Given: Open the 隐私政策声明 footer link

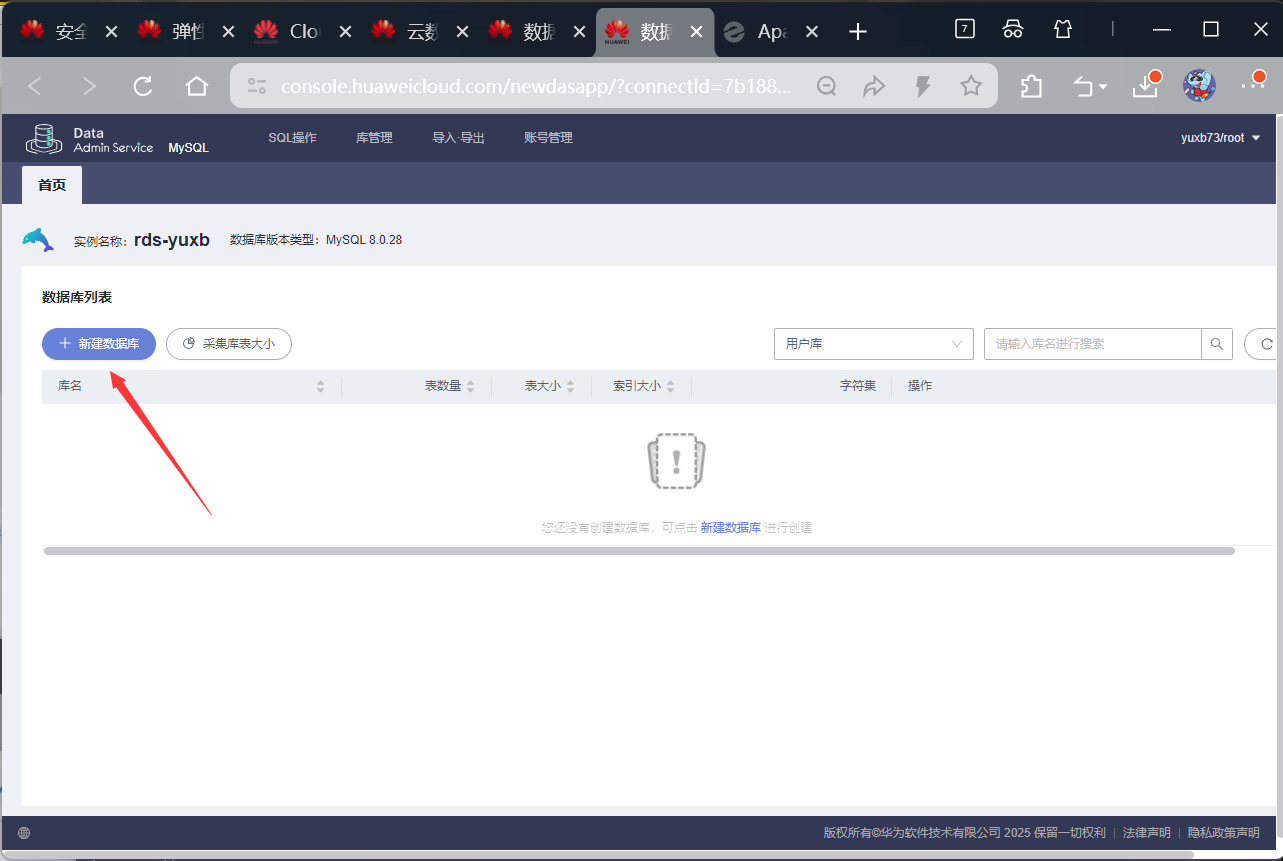Looking at the screenshot, I should click(x=1224, y=833).
